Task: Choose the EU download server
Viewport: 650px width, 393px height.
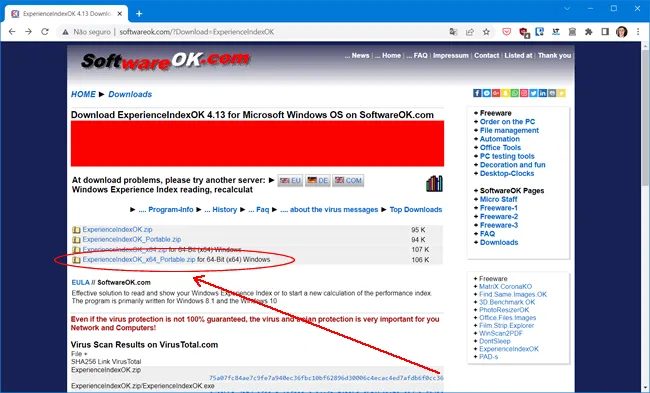Action: click(290, 181)
